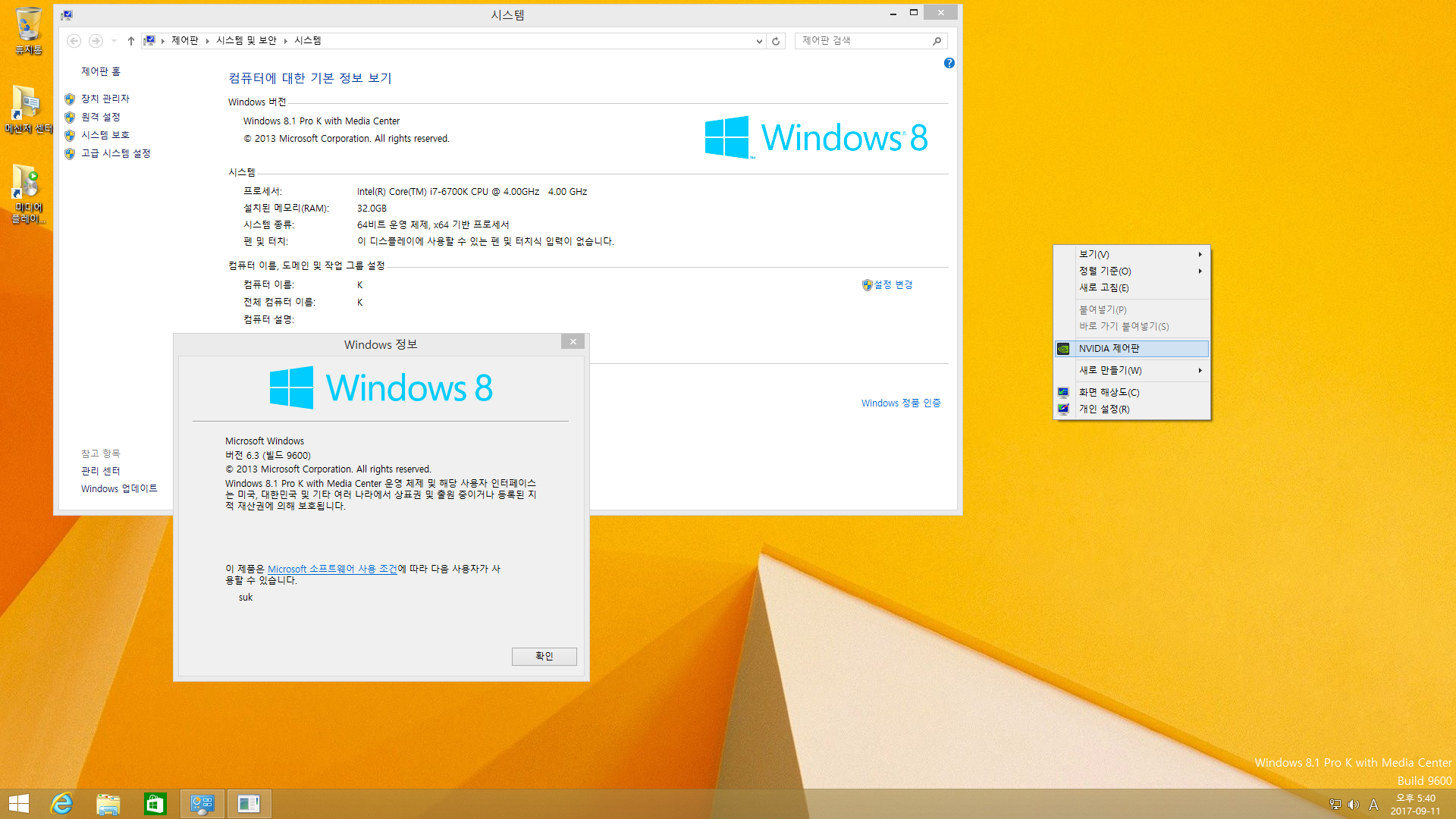Viewport: 1456px width, 819px height.
Task: Click 시스템 breadcrumb in address bar
Action: (x=307, y=40)
